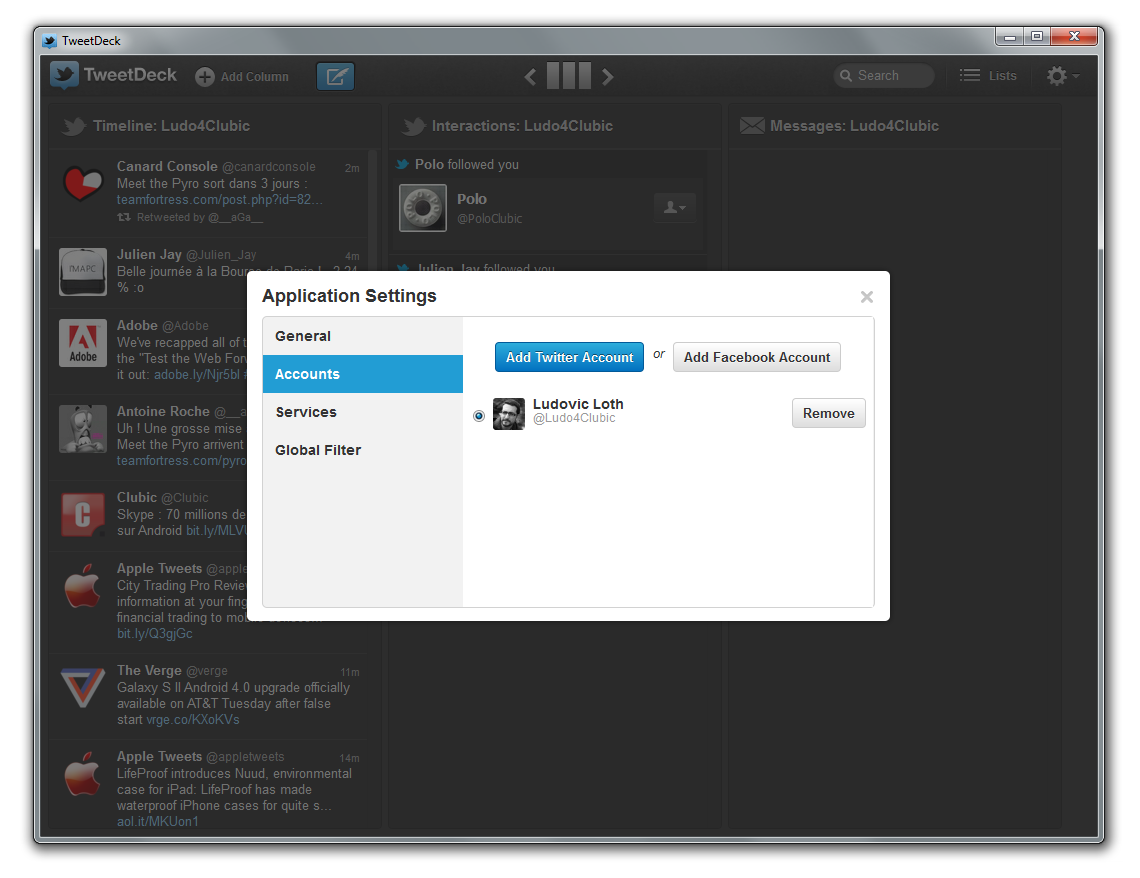The height and width of the screenshot is (878, 1140).
Task: Select the Ludovic Loth account radio button
Action: tap(479, 415)
